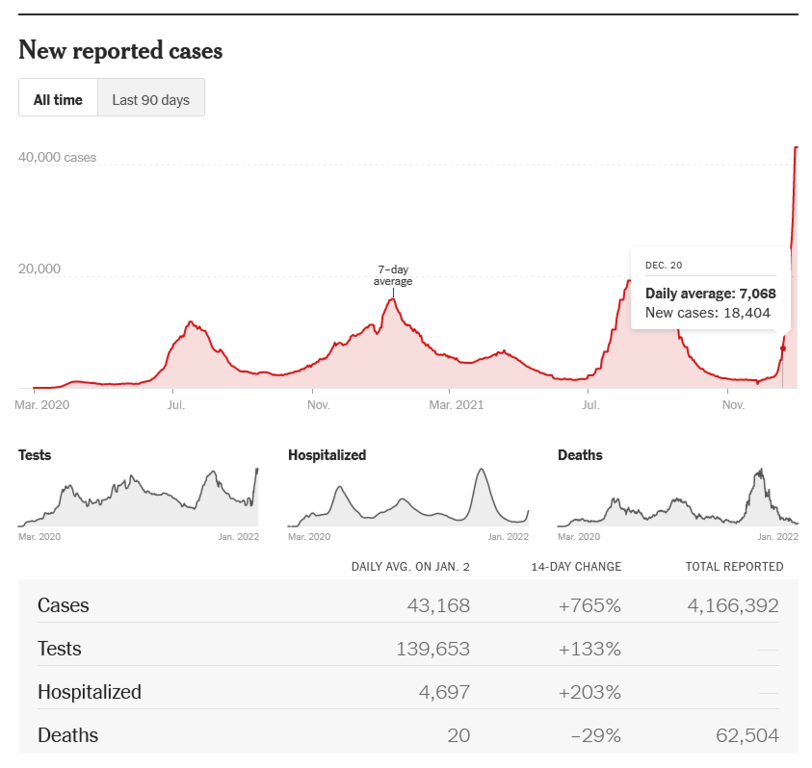Switch to the All time tab
Image resolution: width=812 pixels, height=768 pixels.
pos(58,99)
